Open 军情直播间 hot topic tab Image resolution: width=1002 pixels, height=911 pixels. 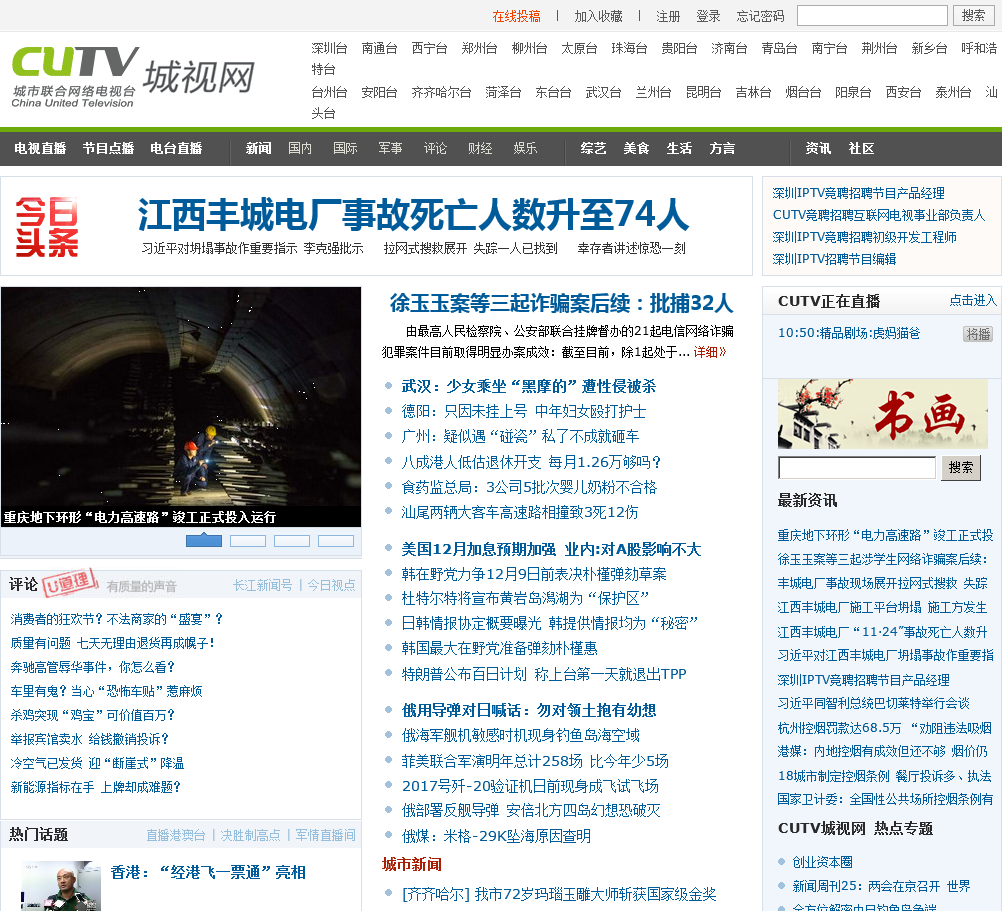pos(325,835)
